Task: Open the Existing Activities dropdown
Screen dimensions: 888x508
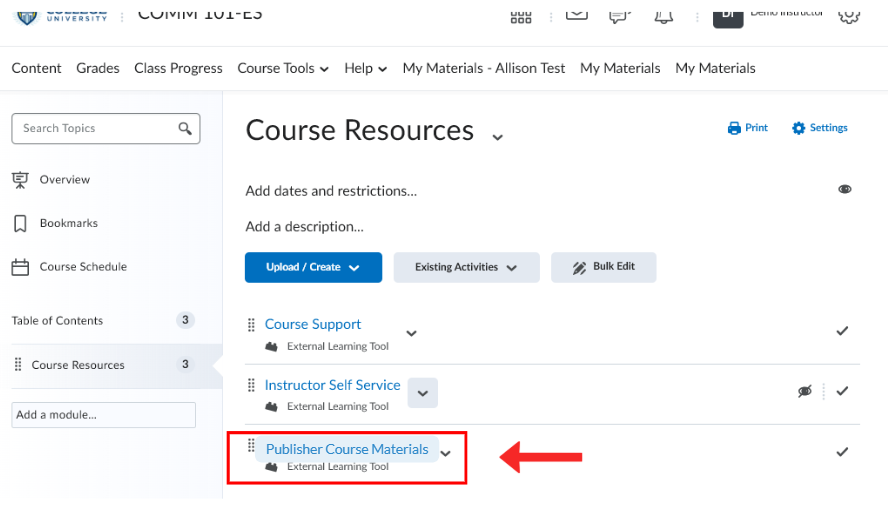Action: (x=466, y=267)
